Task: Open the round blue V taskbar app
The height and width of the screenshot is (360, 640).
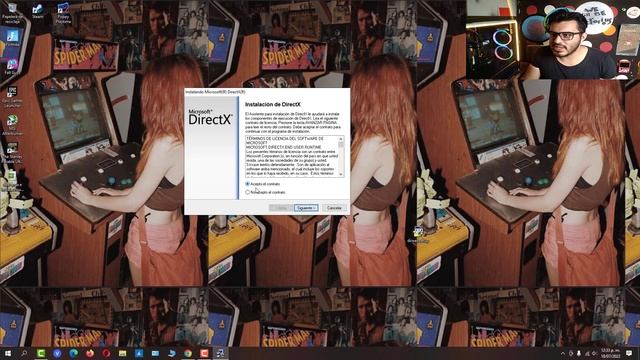Action: coord(57,353)
